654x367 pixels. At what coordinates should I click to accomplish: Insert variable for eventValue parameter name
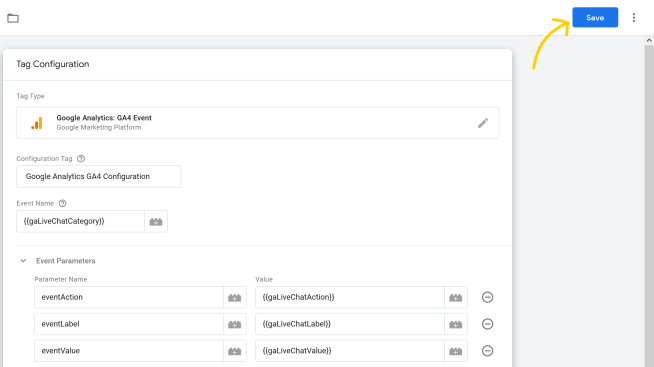tap(235, 351)
